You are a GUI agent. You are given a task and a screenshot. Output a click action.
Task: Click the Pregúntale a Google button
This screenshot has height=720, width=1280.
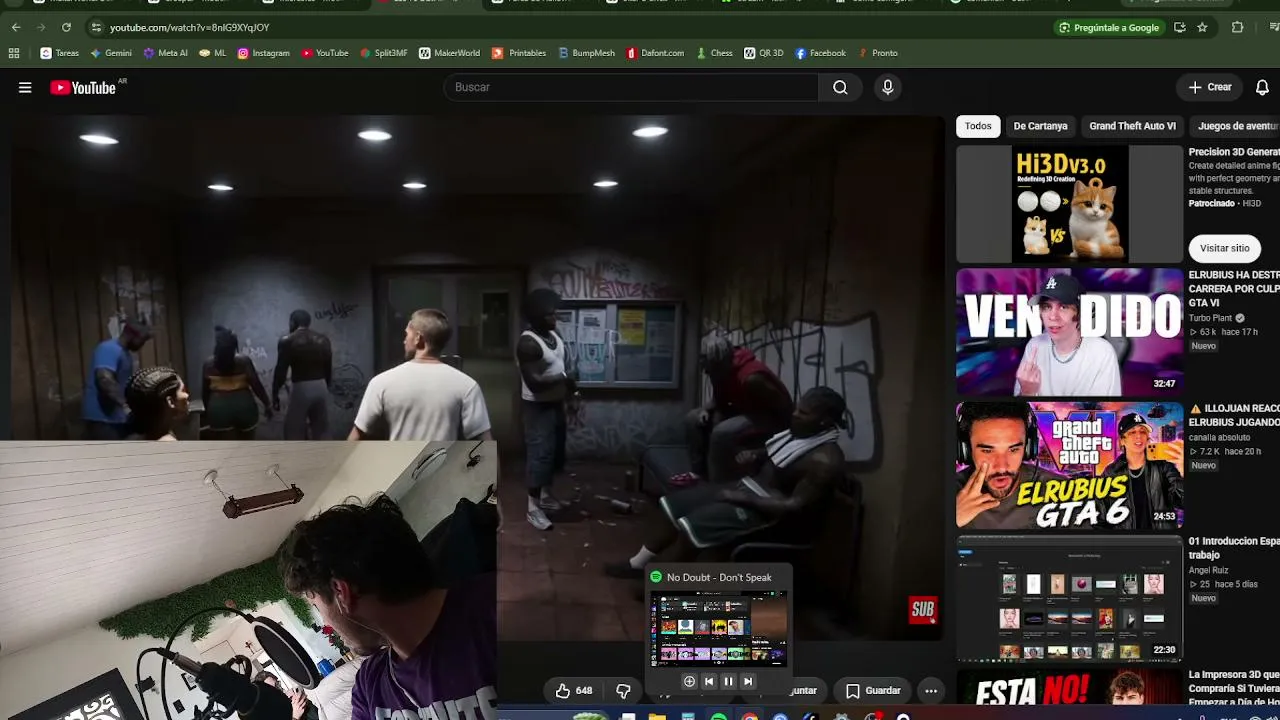(1108, 27)
